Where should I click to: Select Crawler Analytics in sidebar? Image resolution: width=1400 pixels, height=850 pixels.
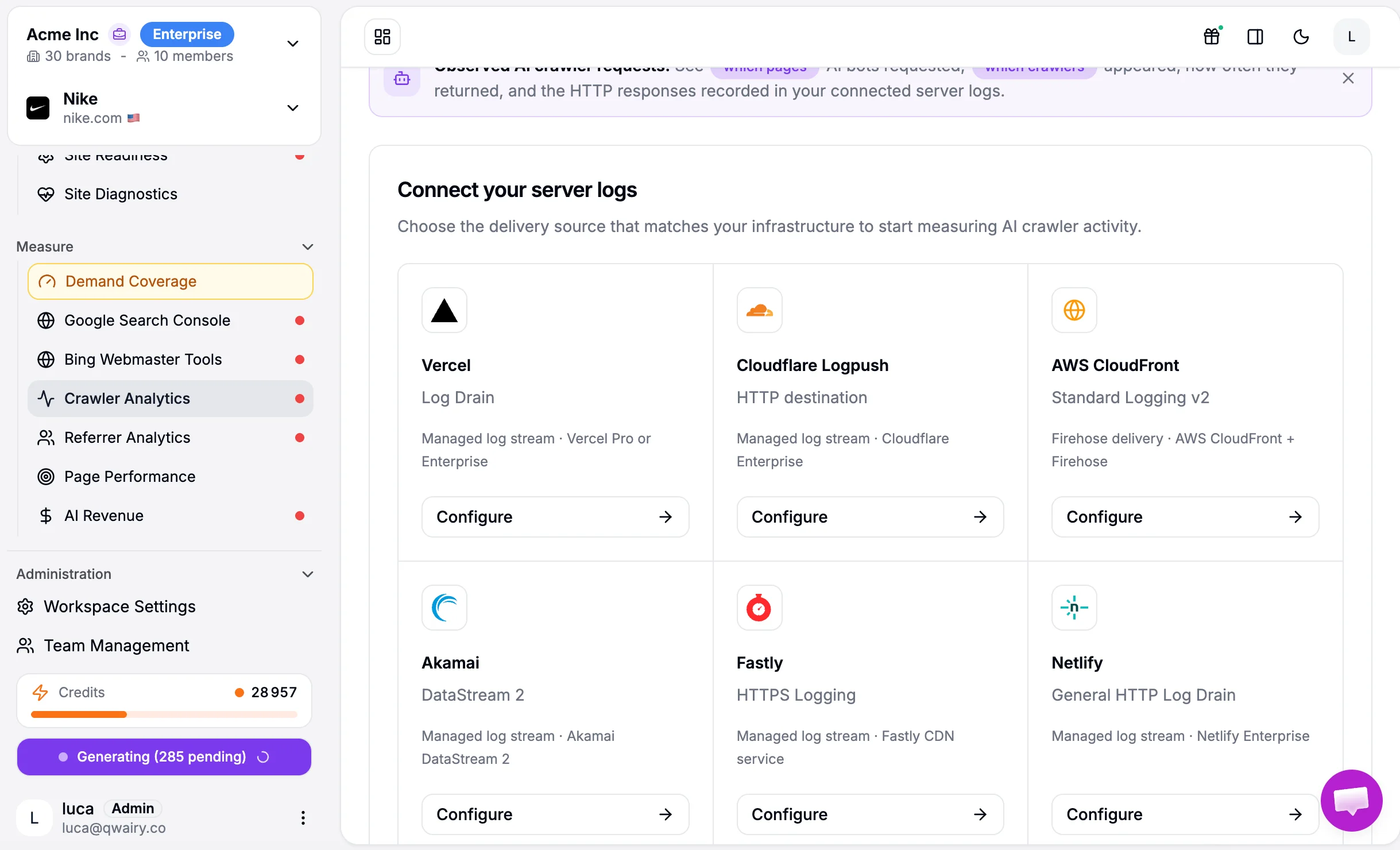[171, 399]
